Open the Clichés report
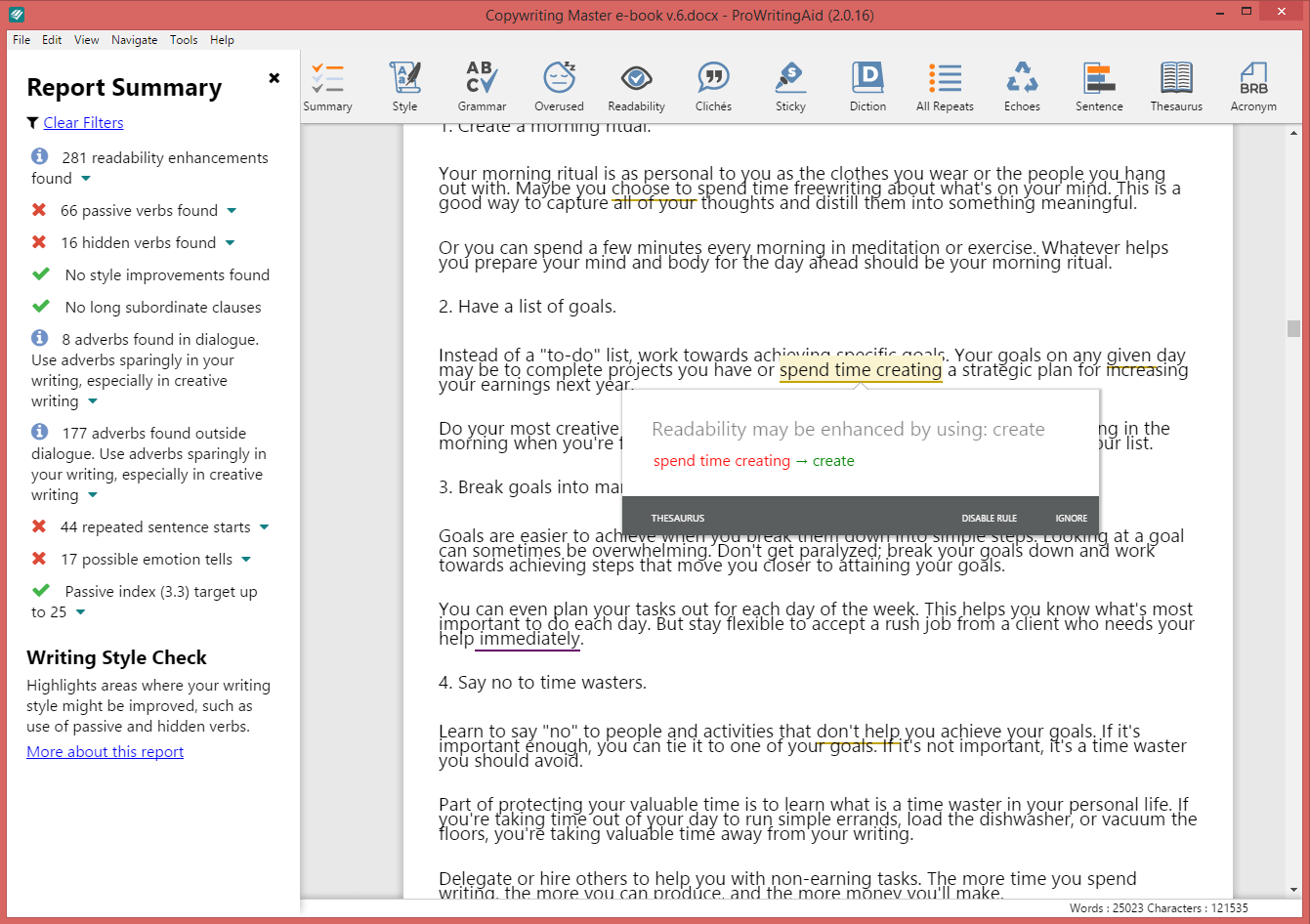 click(713, 86)
